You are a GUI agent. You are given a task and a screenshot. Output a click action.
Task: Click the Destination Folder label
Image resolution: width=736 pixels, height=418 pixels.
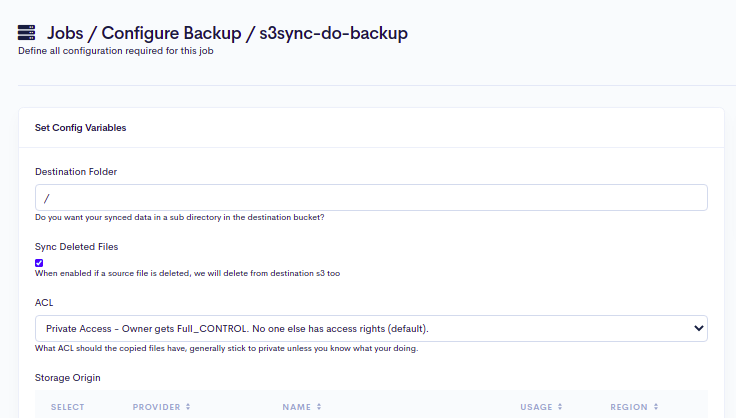[76, 172]
